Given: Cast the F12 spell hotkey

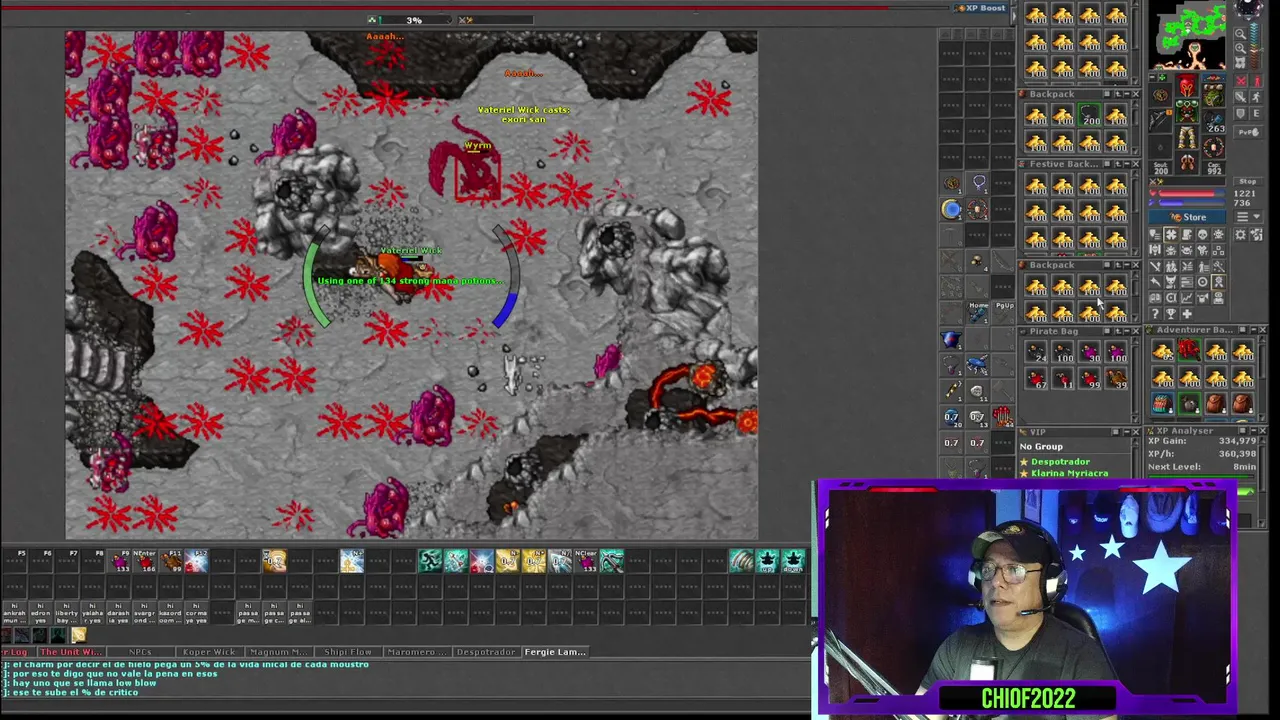Looking at the screenshot, I should (196, 561).
